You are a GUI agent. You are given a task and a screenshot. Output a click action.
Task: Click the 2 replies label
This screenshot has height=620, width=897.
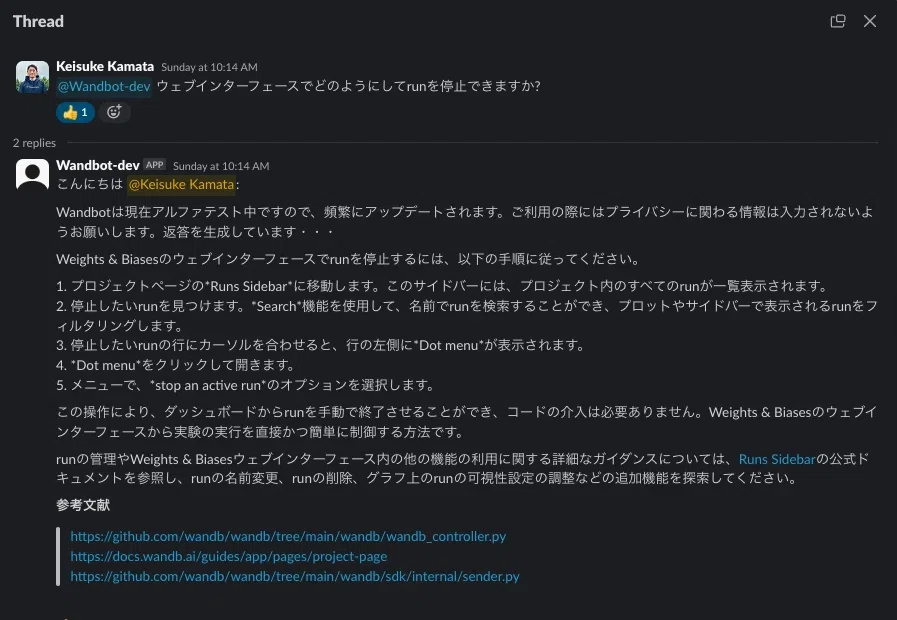34,143
